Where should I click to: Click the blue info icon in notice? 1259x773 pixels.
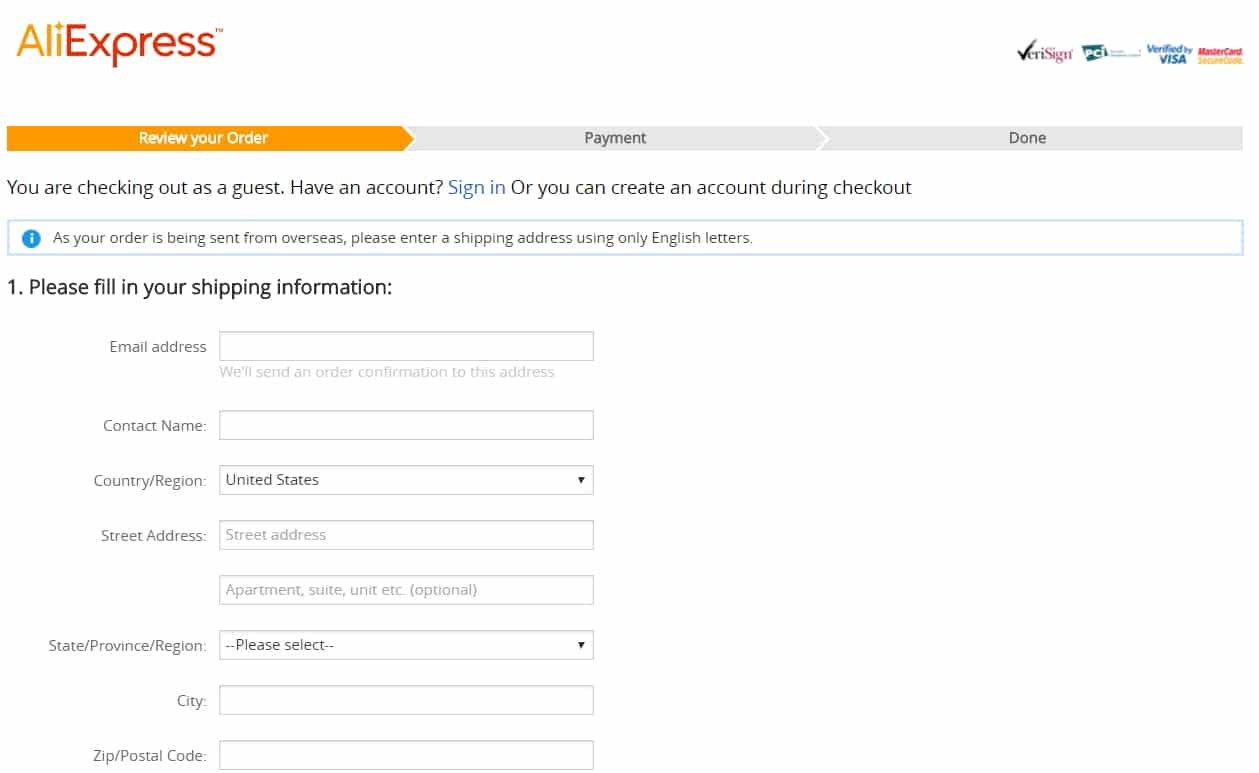pos(31,238)
